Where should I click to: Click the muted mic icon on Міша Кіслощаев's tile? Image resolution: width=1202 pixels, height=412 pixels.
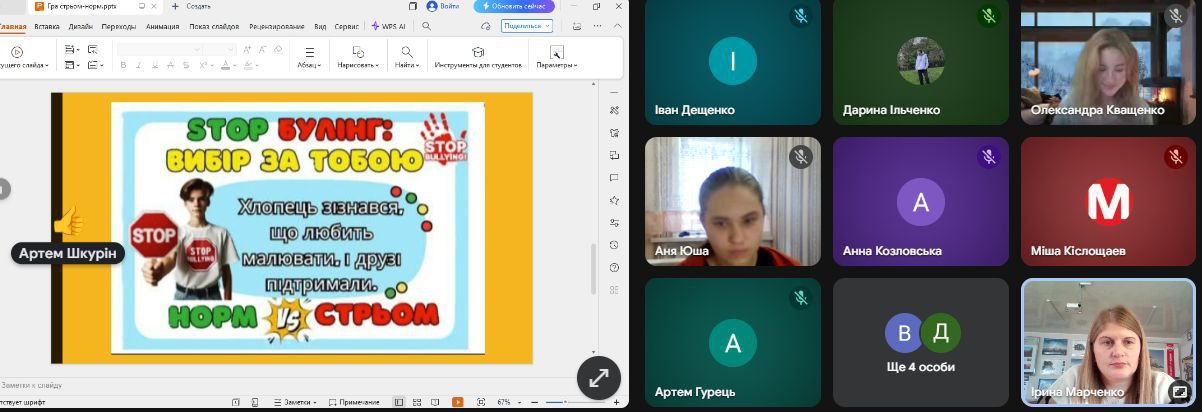coord(1175,156)
